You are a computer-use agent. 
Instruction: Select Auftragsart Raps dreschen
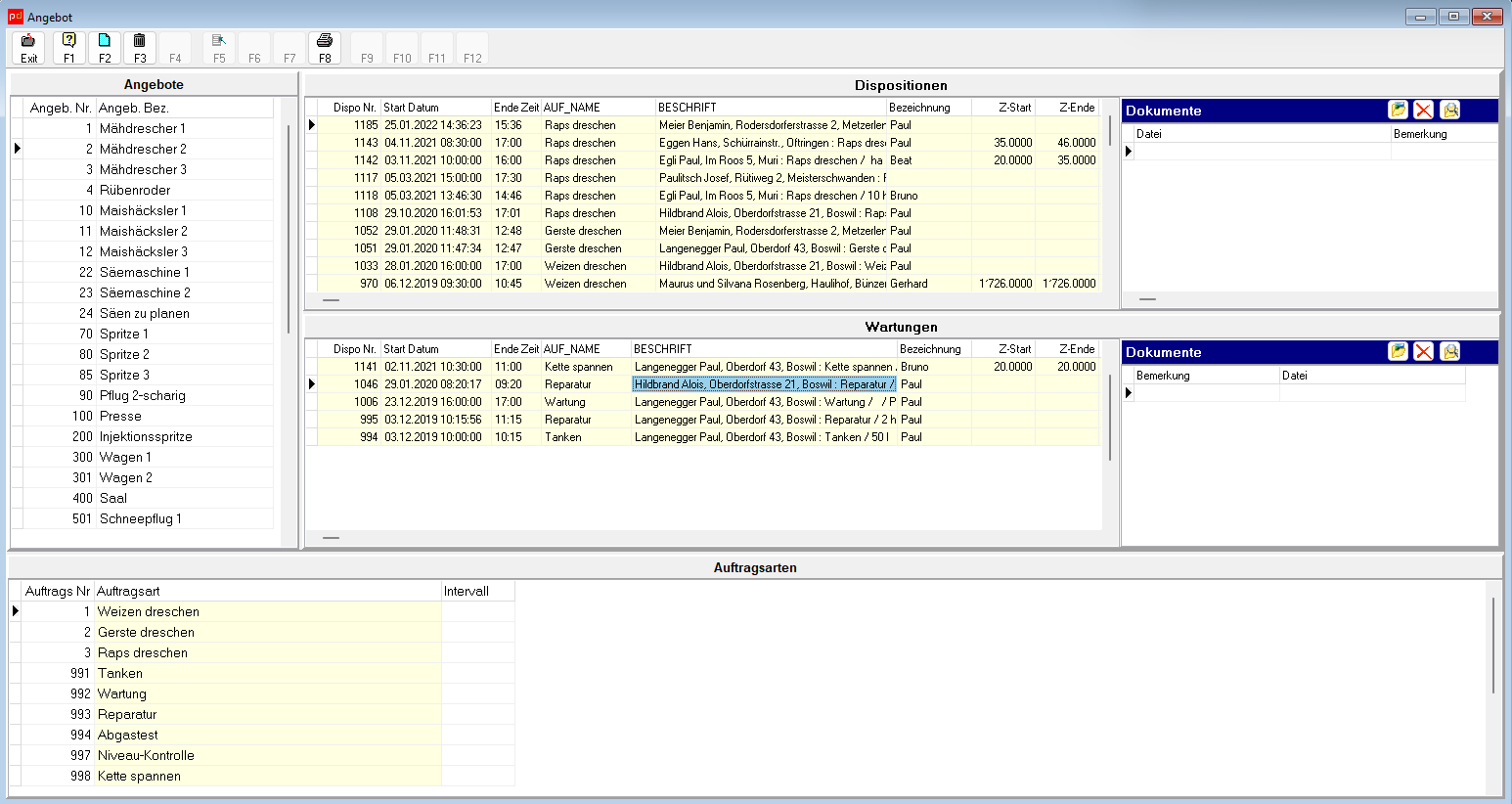tap(268, 652)
